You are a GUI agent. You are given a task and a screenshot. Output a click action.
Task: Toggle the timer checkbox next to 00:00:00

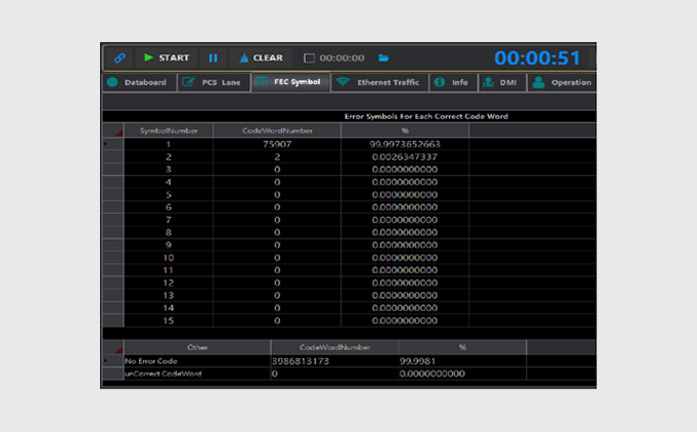[x=309, y=58]
